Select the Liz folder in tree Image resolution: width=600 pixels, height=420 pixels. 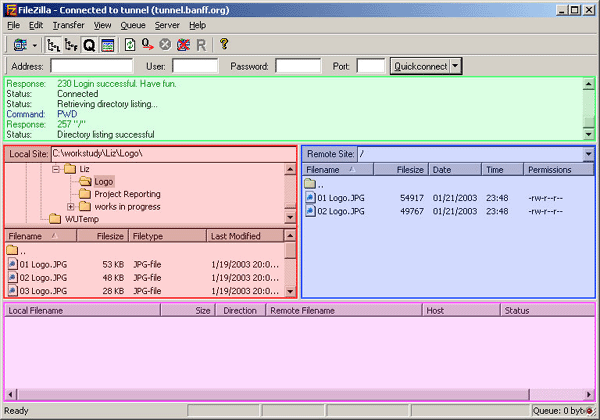click(84, 169)
